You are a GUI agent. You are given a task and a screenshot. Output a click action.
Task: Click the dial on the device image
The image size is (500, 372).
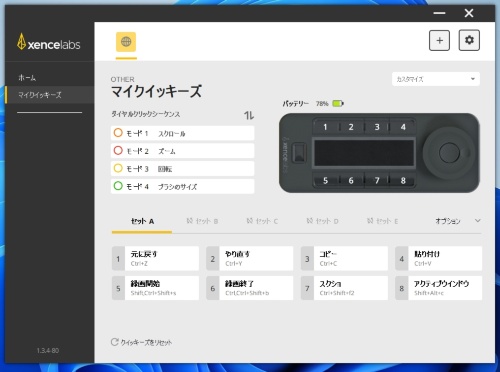(x=449, y=153)
